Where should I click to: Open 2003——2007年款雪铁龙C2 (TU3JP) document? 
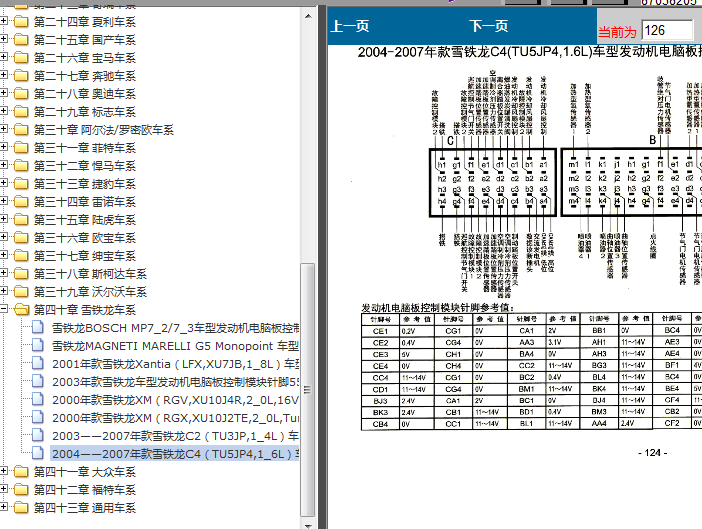pyautogui.click(x=175, y=435)
